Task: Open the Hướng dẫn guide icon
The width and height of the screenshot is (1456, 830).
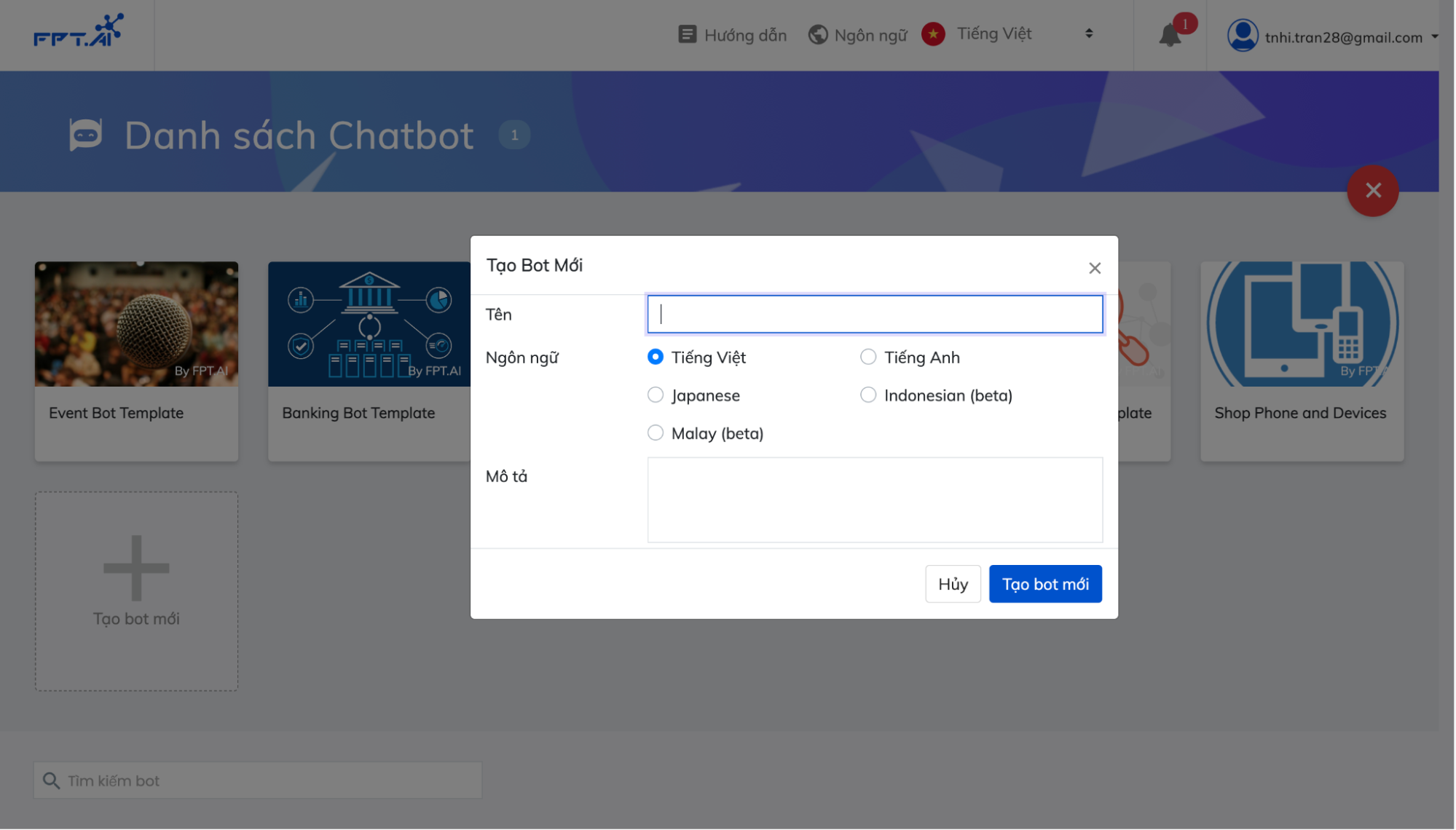Action: [x=686, y=34]
